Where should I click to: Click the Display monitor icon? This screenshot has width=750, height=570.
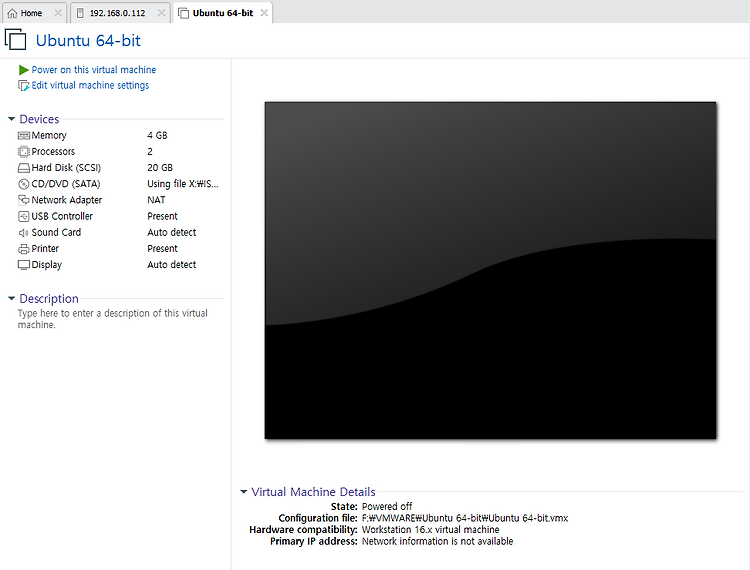click(x=23, y=265)
